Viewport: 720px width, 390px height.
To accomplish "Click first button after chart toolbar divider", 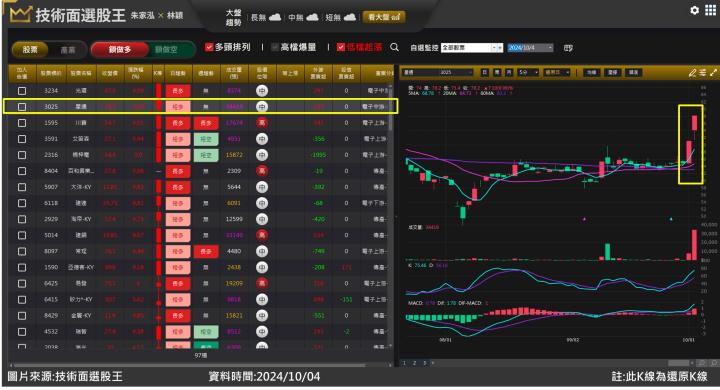I will point(592,73).
